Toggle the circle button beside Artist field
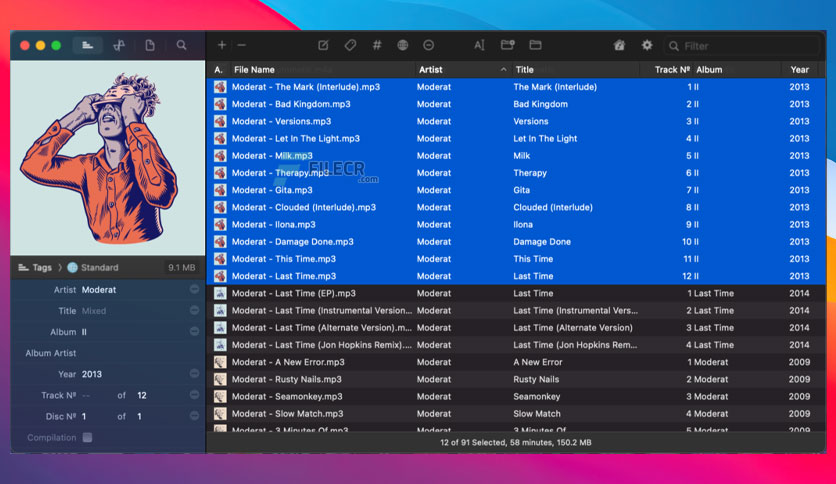Screen dimensions: 836x484 point(194,289)
